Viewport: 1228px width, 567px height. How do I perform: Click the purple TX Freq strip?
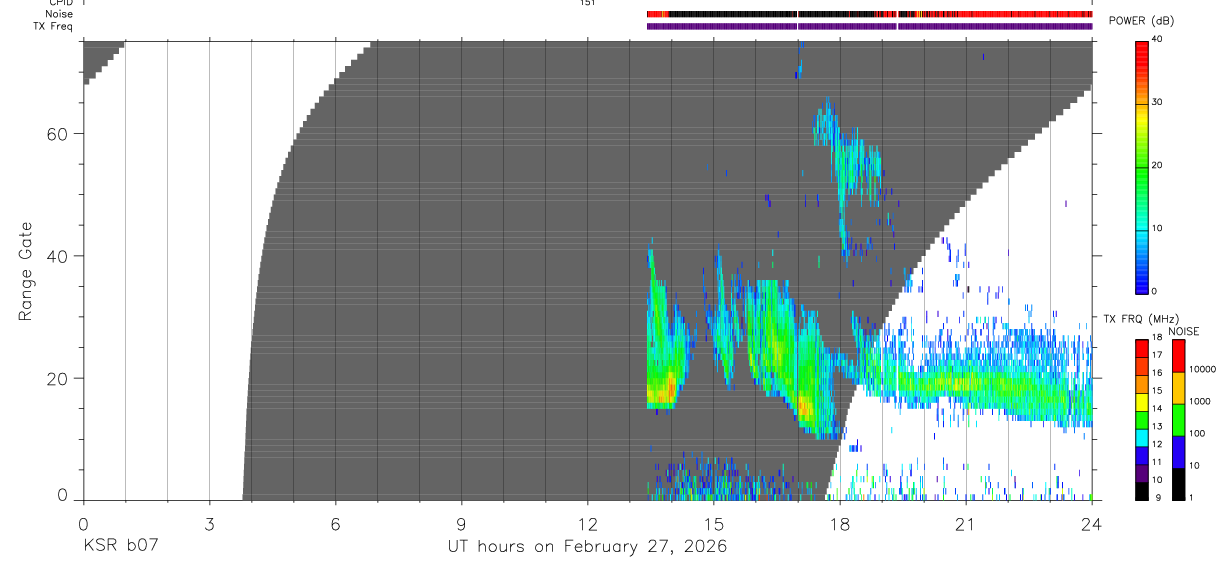pos(869,26)
